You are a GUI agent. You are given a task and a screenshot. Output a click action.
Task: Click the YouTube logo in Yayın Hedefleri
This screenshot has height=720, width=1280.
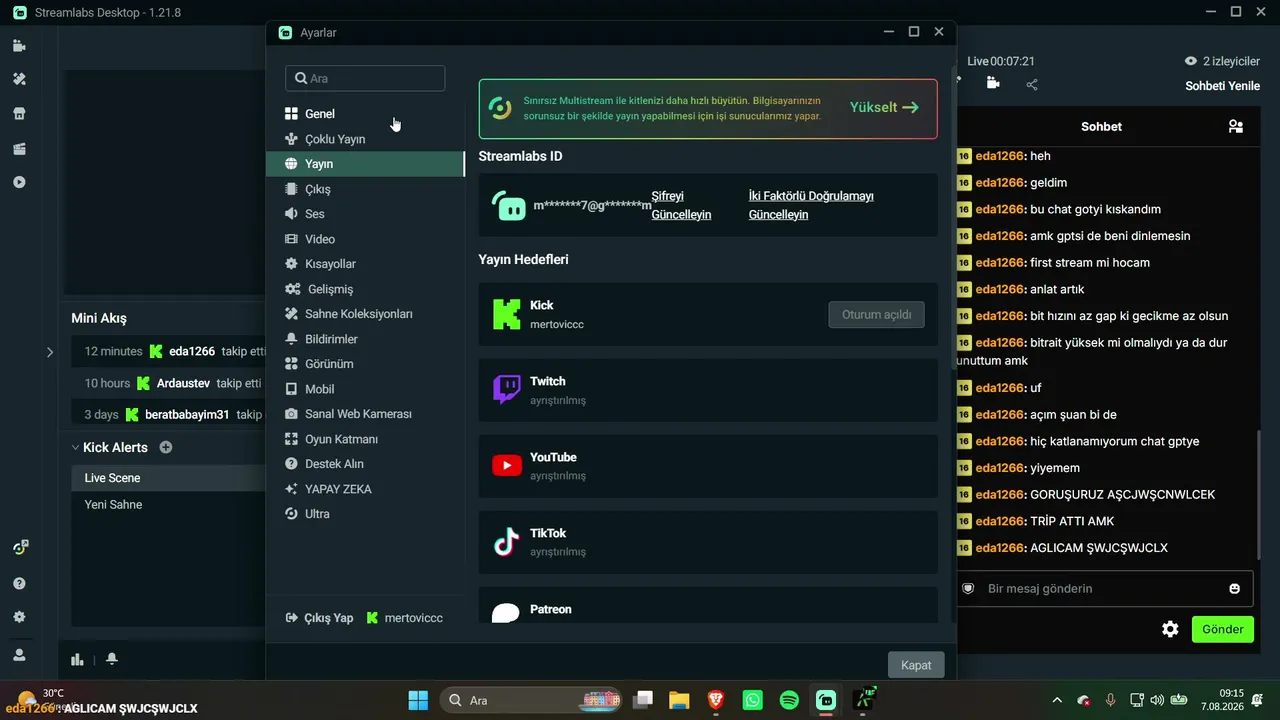(x=507, y=465)
